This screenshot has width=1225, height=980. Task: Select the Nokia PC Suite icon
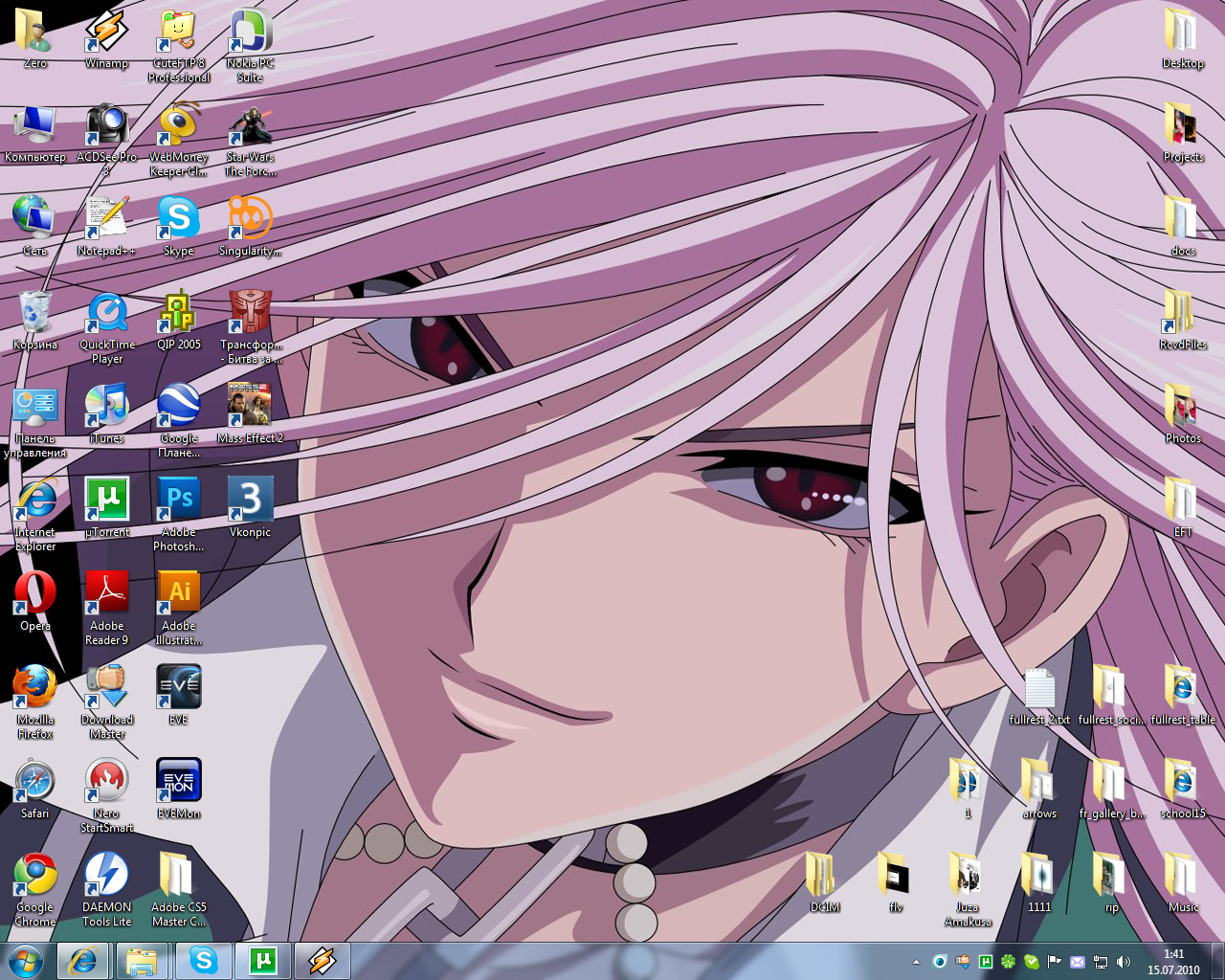[250, 46]
